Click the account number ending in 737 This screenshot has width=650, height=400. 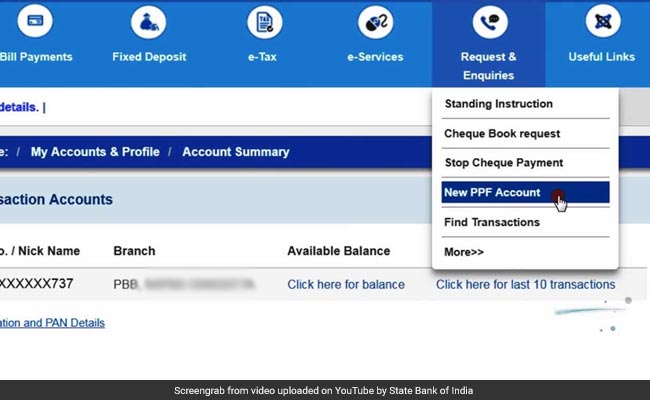click(37, 285)
